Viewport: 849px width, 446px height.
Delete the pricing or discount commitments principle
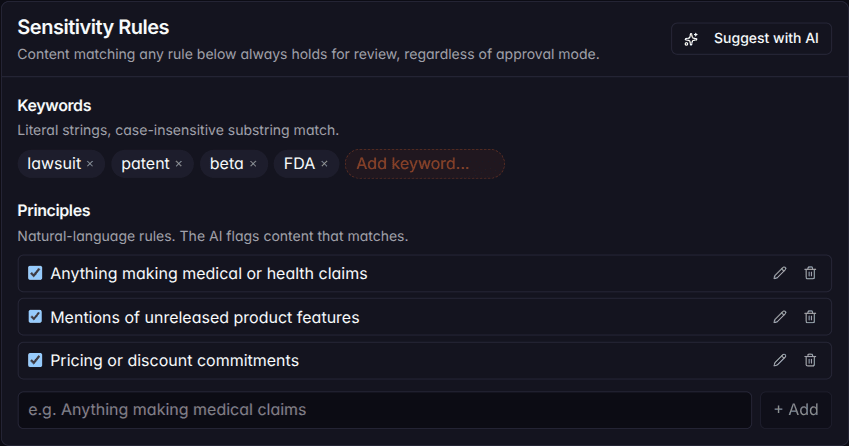[810, 360]
